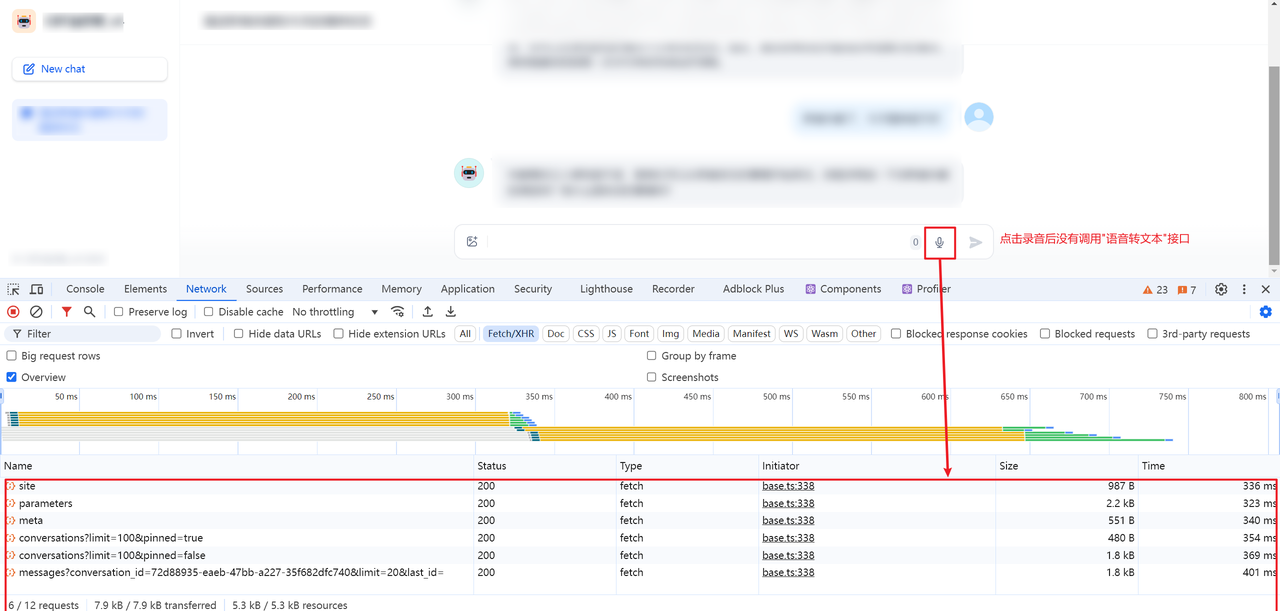Open the network search magnifier

point(89,312)
